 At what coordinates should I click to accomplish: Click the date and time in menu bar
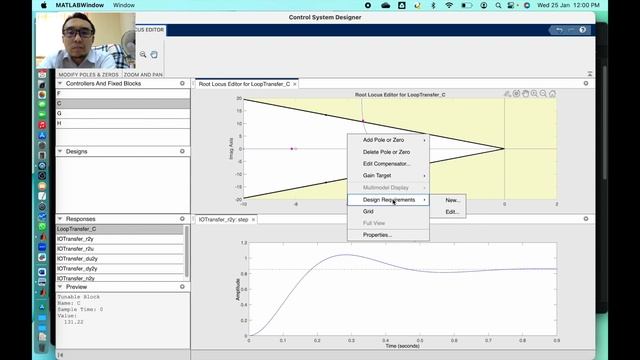[x=568, y=5]
